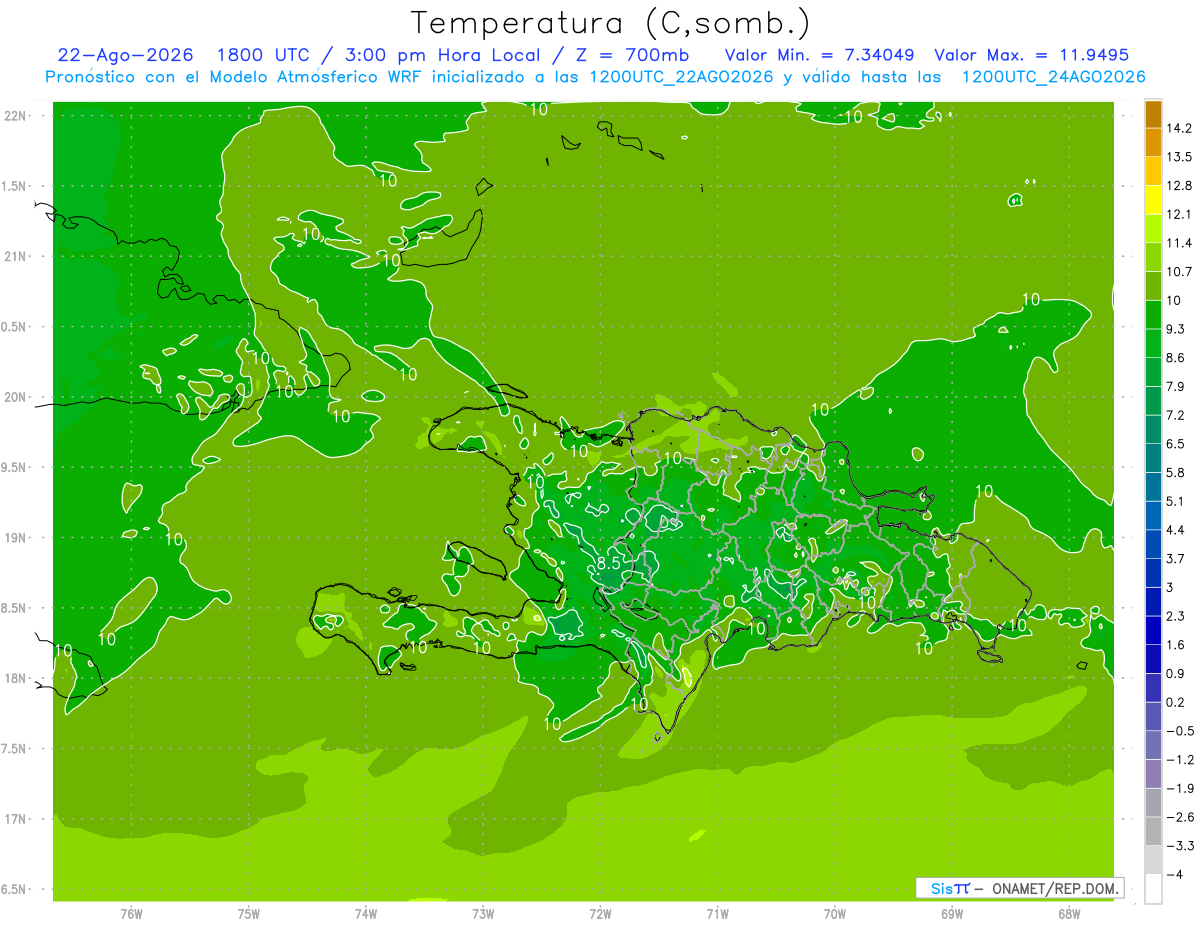
Task: Click the date "22-Ago-2026" in the header
Action: [x=125, y=55]
